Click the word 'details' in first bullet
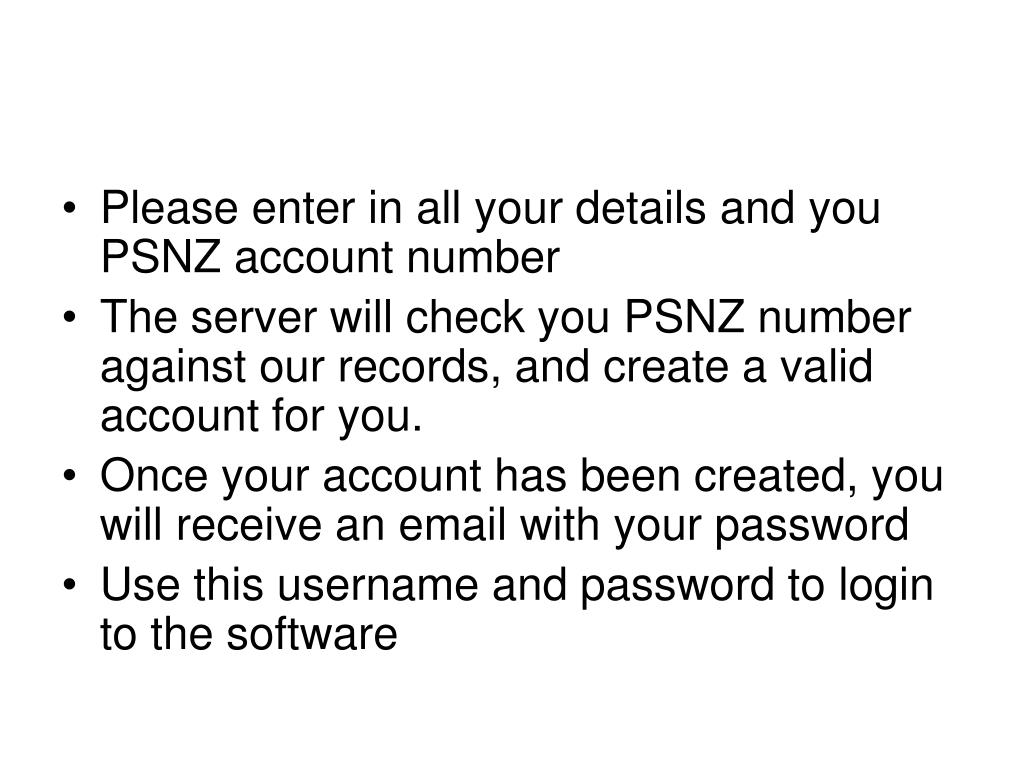 [x=641, y=208]
